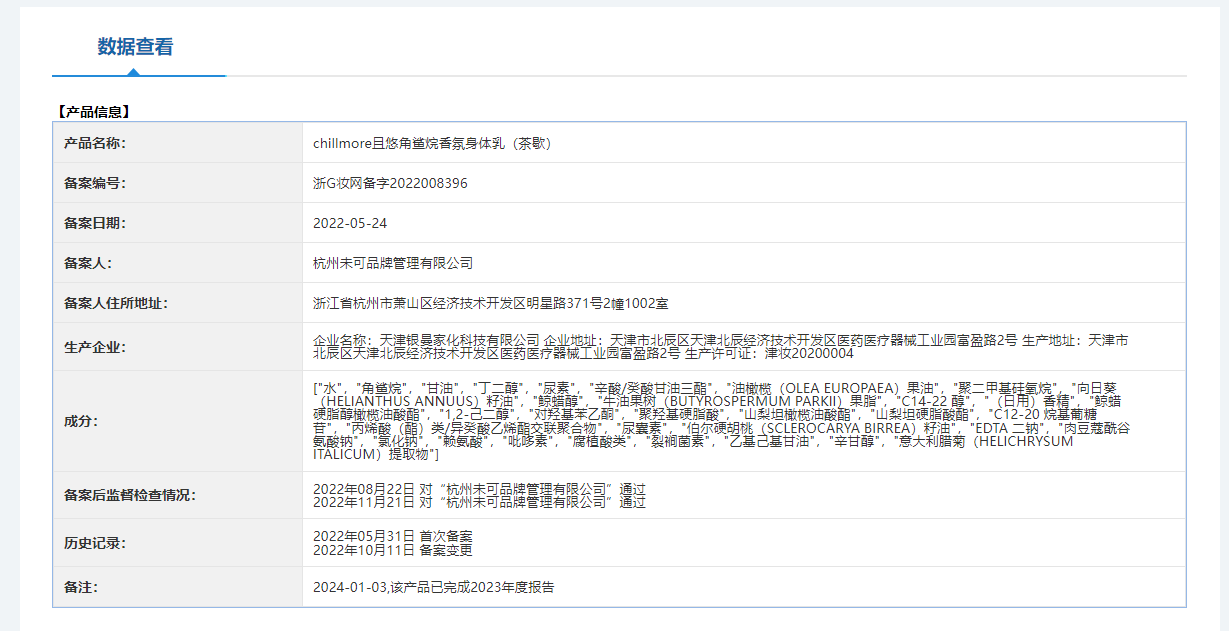This screenshot has width=1229, height=631.
Task: Select remark 2024-01-03,该产品已完成2023年度报告
Action: 434,587
